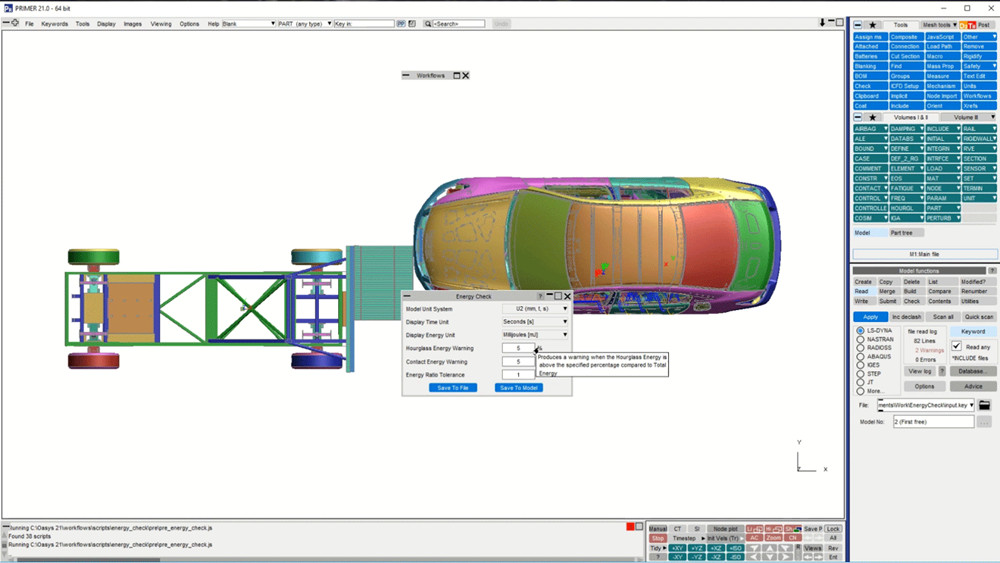Open the Model Unit System dropdown
The height and width of the screenshot is (563, 1000).
pyautogui.click(x=535, y=309)
